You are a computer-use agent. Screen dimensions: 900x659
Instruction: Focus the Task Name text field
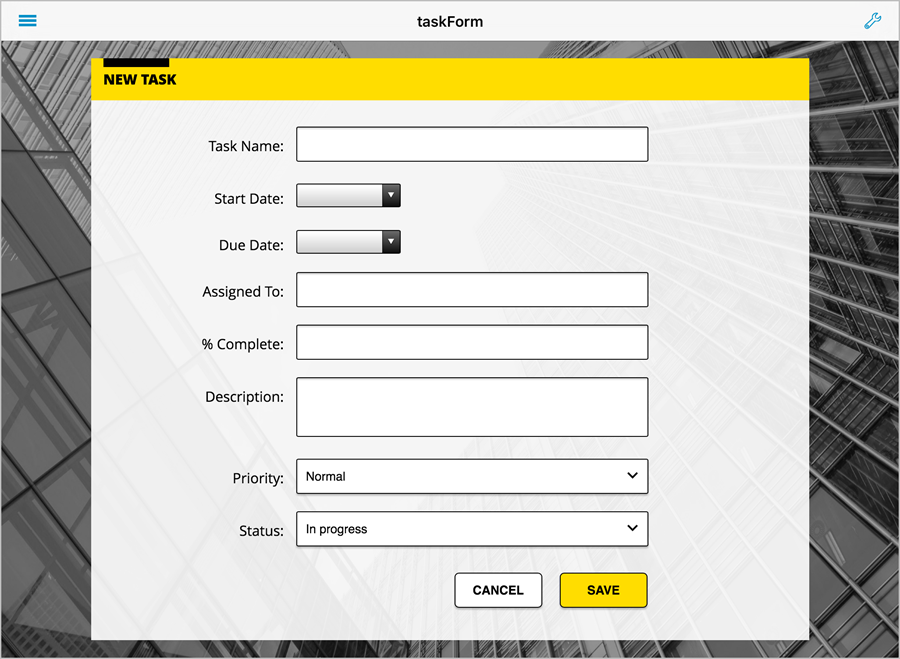click(472, 144)
